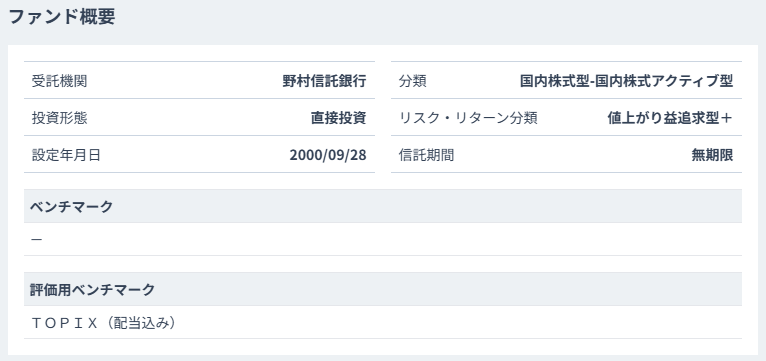This screenshot has height=361, width=766.
Task: Click the 直接投資 value
Action: pyautogui.click(x=339, y=118)
